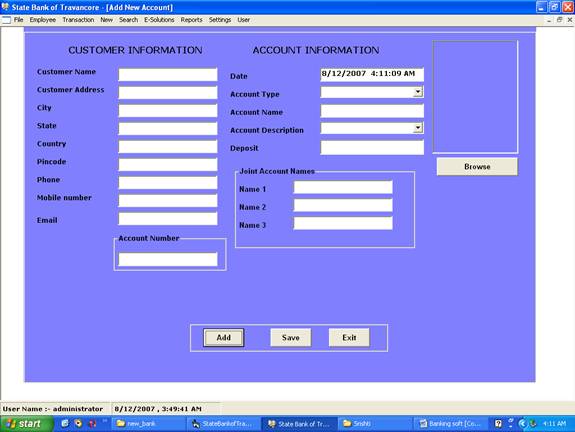Screen dimensions: 575x432
Task: Click the status bar time 3:49:41 AM
Action: pyautogui.click(x=158, y=409)
